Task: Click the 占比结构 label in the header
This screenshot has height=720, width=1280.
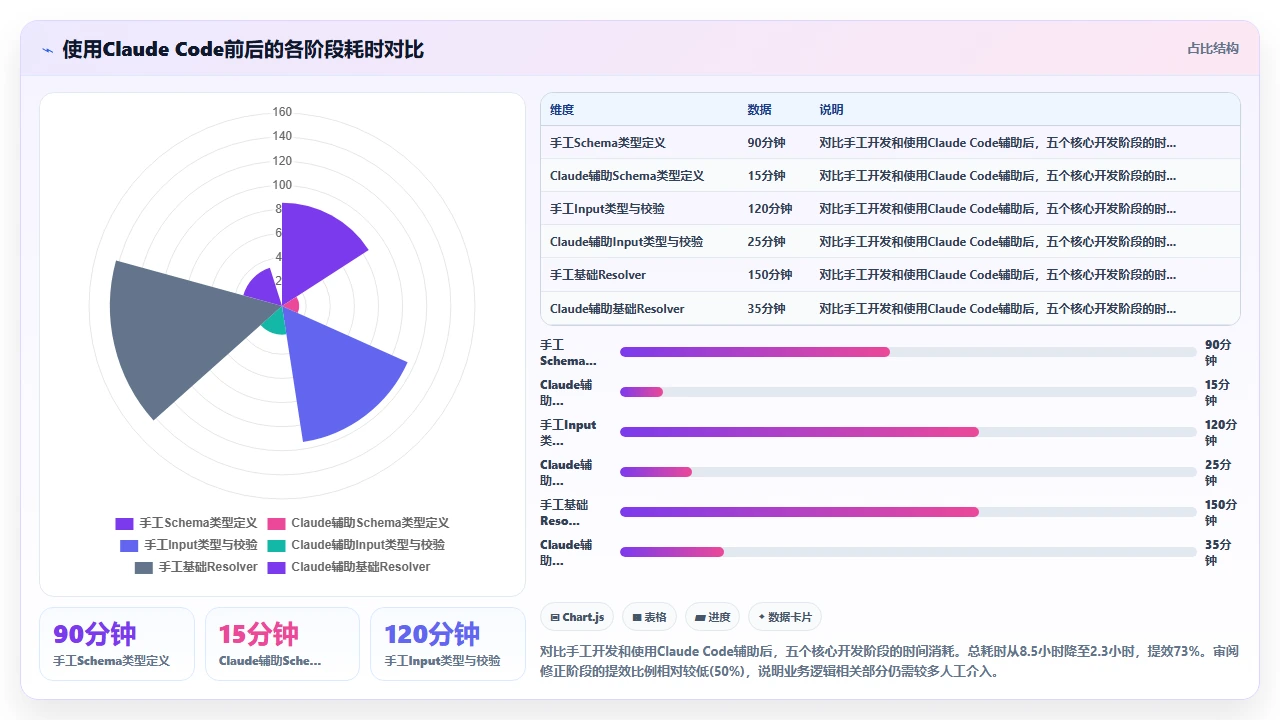Action: (1213, 48)
